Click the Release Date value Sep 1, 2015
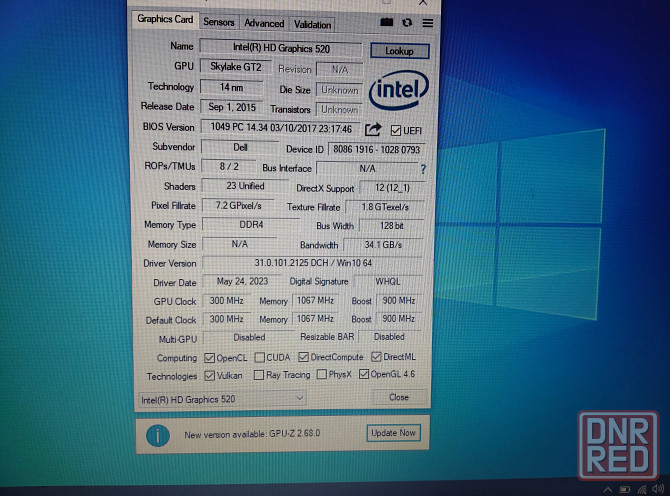670x496 pixels. coord(232,107)
